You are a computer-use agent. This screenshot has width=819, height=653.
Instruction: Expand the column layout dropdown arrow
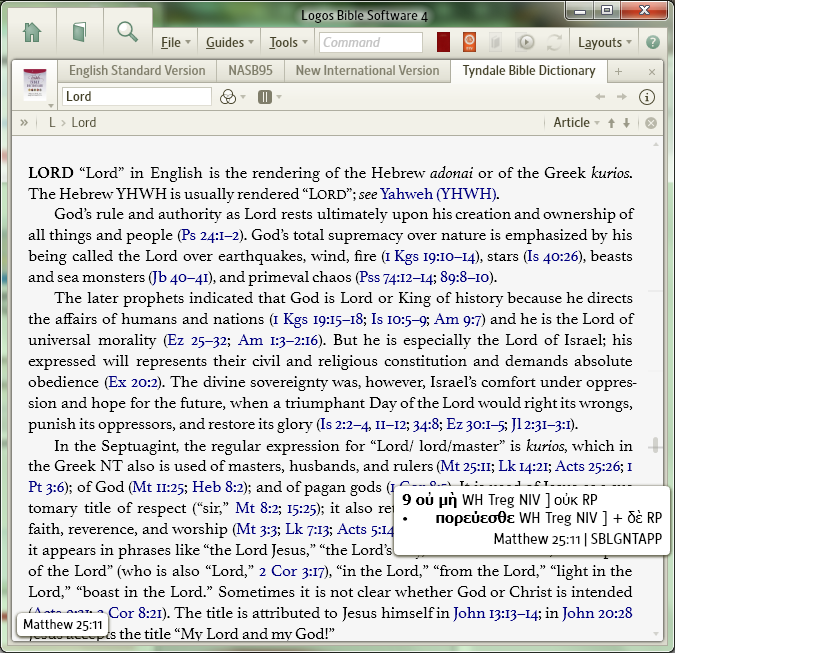coord(279,97)
